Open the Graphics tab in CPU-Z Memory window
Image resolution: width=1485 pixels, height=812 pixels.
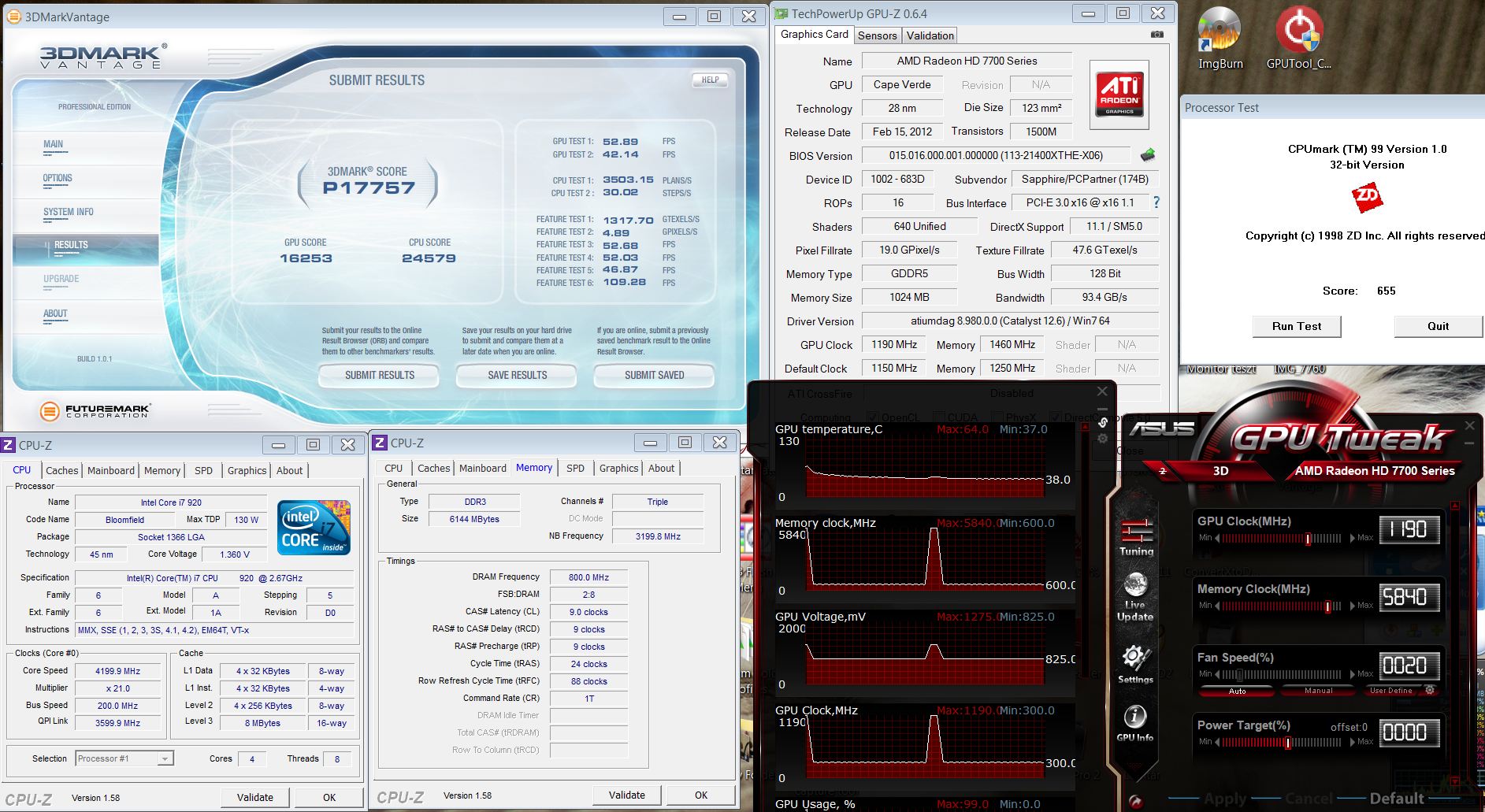pos(618,468)
